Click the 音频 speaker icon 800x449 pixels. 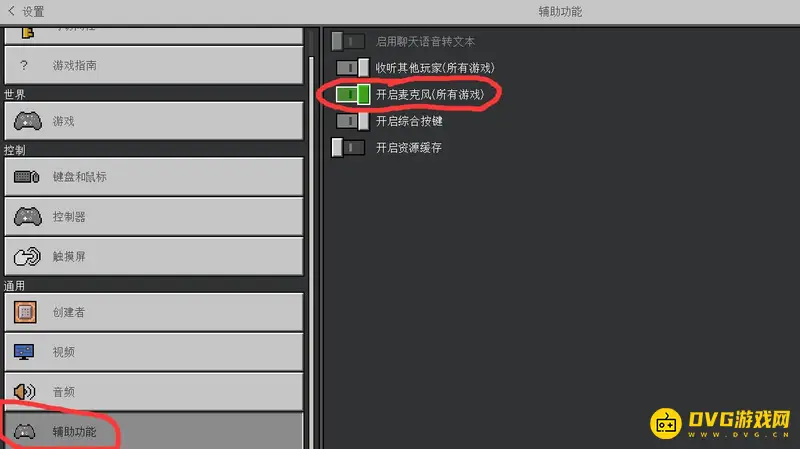pos(24,391)
